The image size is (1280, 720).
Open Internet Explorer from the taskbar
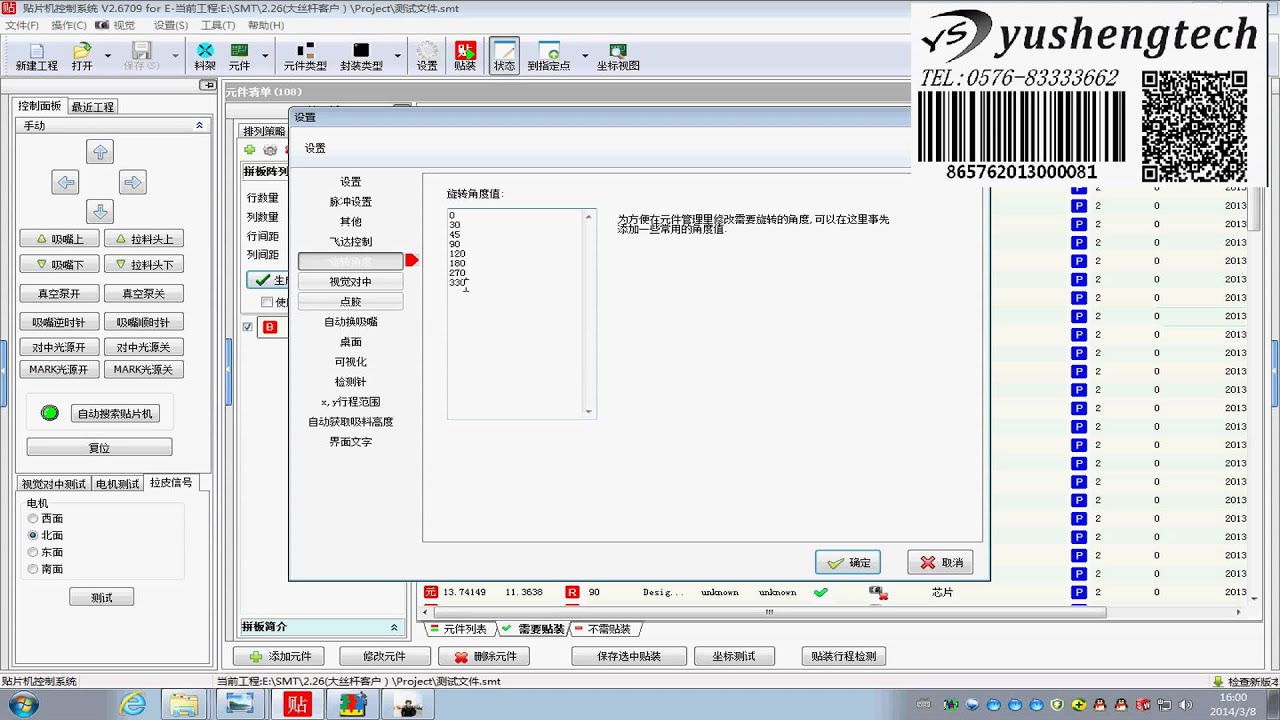pos(133,705)
